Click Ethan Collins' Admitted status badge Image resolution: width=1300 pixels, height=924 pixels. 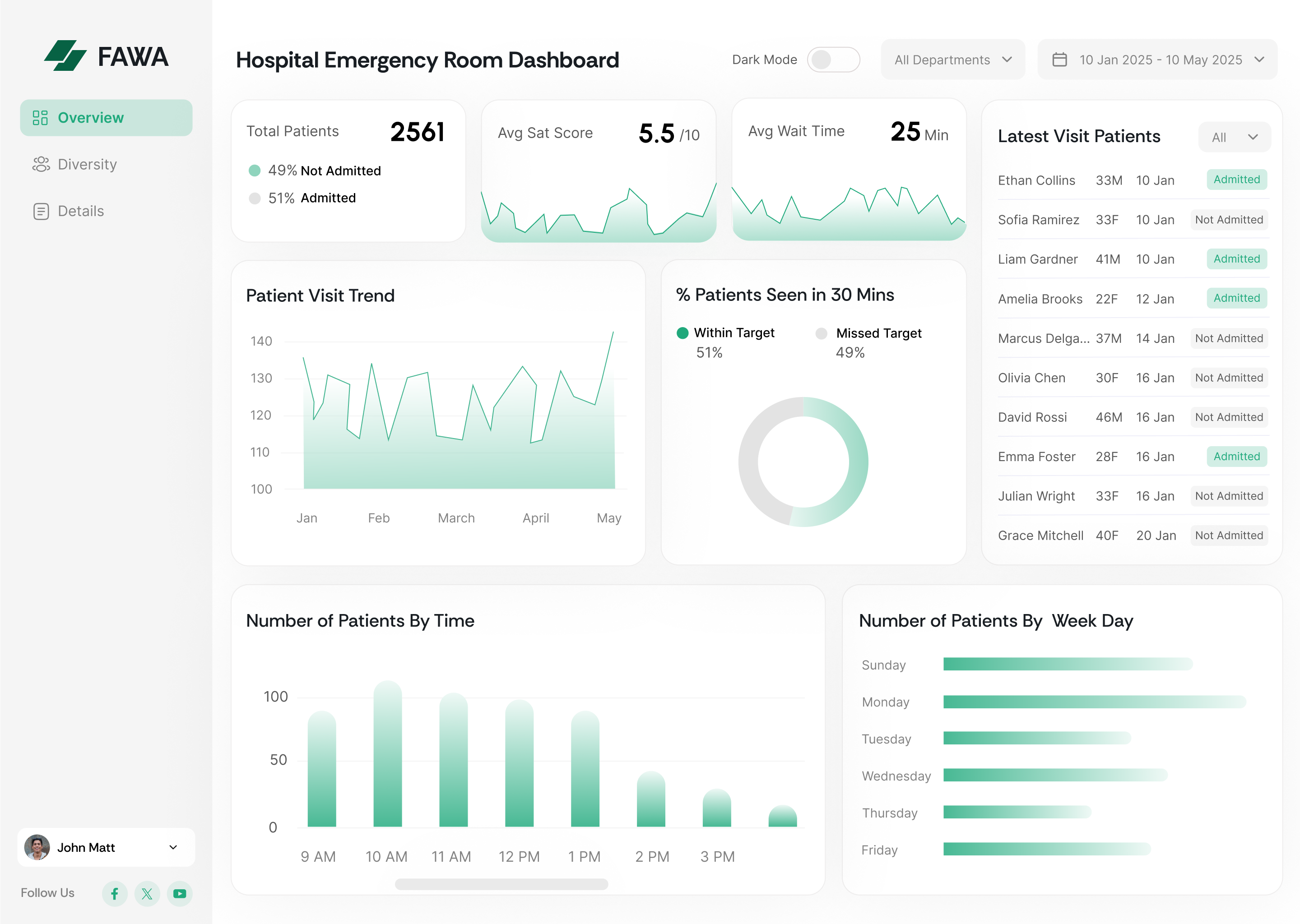(1236, 180)
